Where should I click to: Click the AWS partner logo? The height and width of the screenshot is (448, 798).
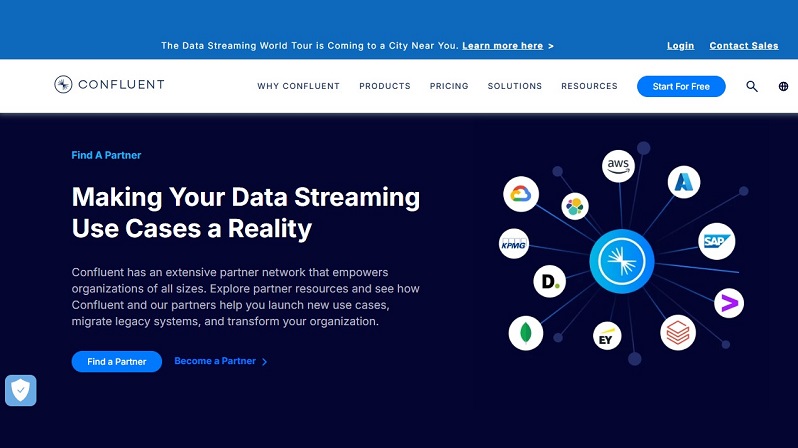click(618, 166)
